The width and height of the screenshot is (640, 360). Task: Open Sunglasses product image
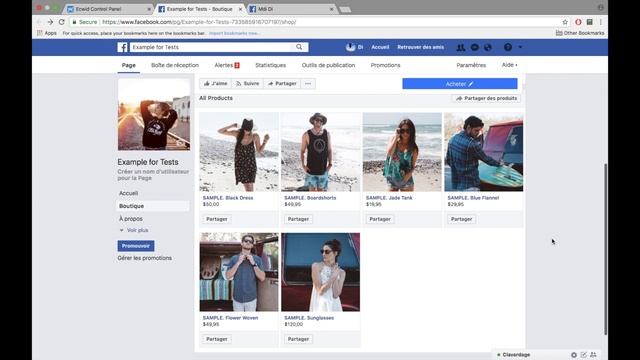[x=321, y=272]
